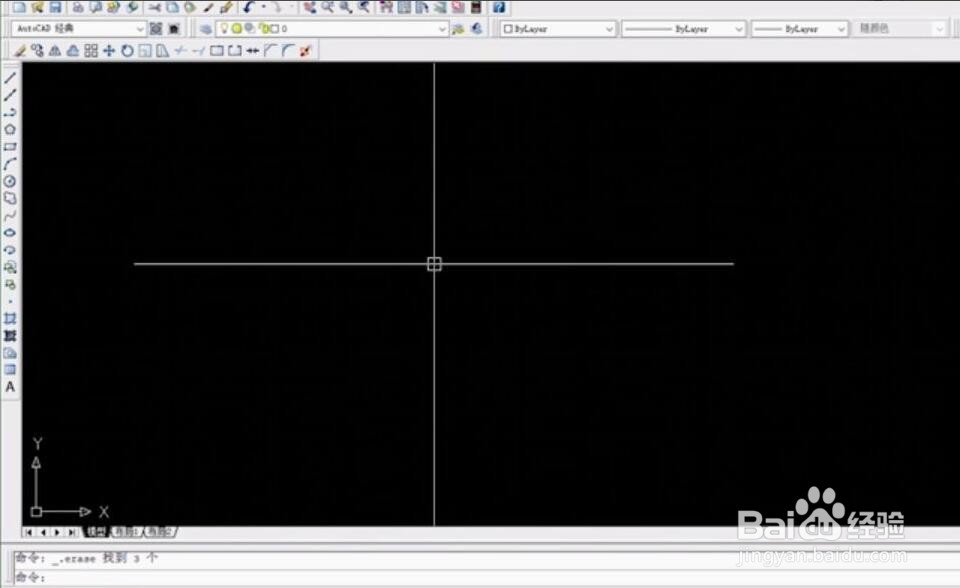960x588 pixels.
Task: Click the Offset modify tool
Action: tap(73, 51)
